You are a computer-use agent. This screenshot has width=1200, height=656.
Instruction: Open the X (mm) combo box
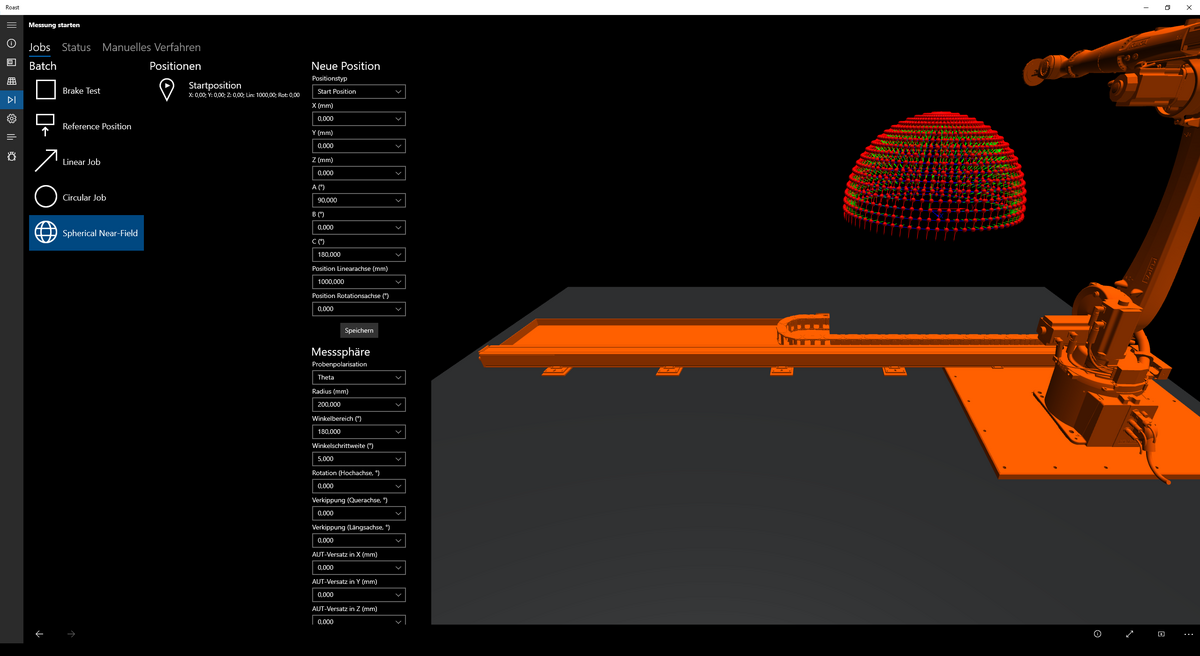(x=358, y=118)
